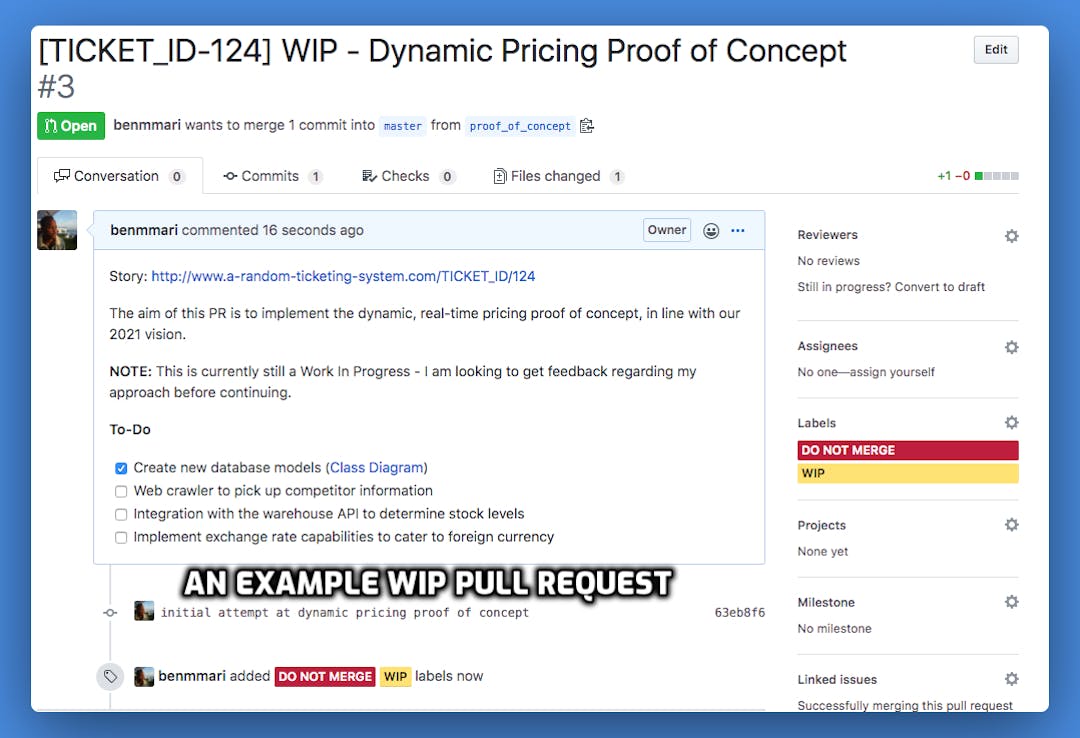Open the Files changed tab

[558, 175]
